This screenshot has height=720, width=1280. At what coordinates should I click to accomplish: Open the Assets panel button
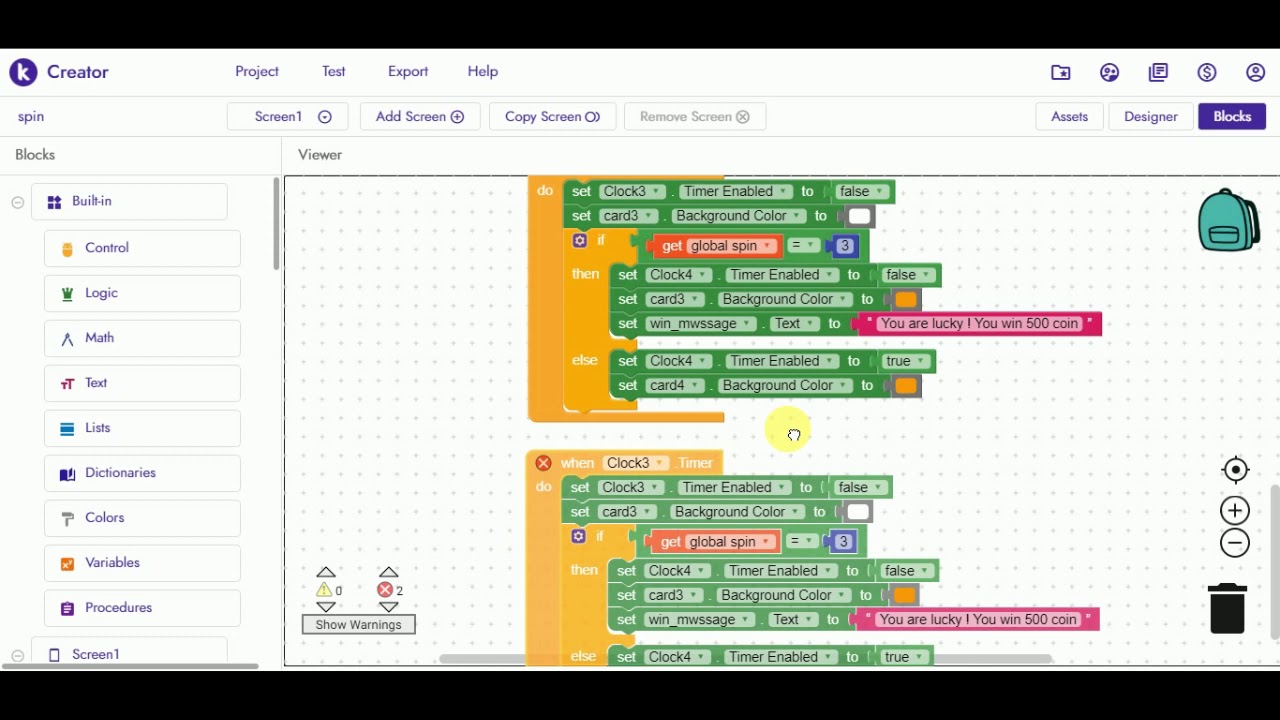click(1069, 117)
